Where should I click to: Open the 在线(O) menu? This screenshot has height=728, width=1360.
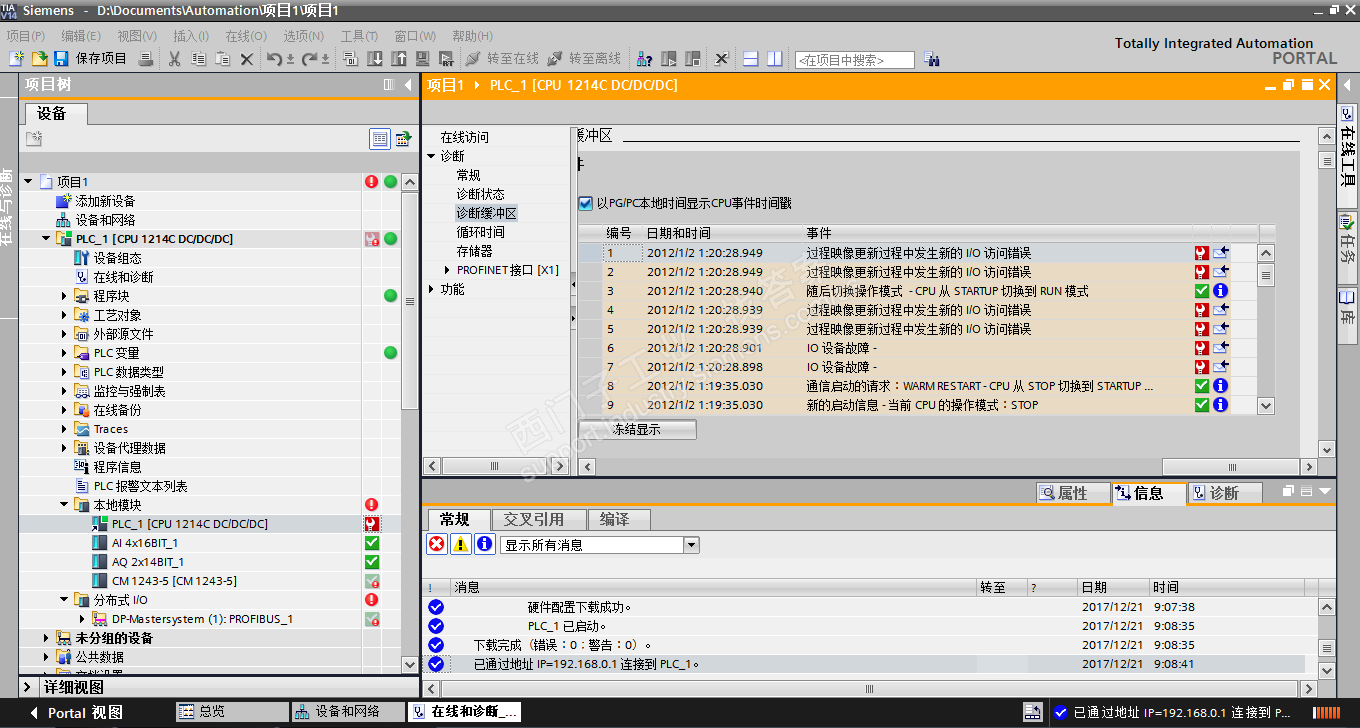(x=246, y=36)
